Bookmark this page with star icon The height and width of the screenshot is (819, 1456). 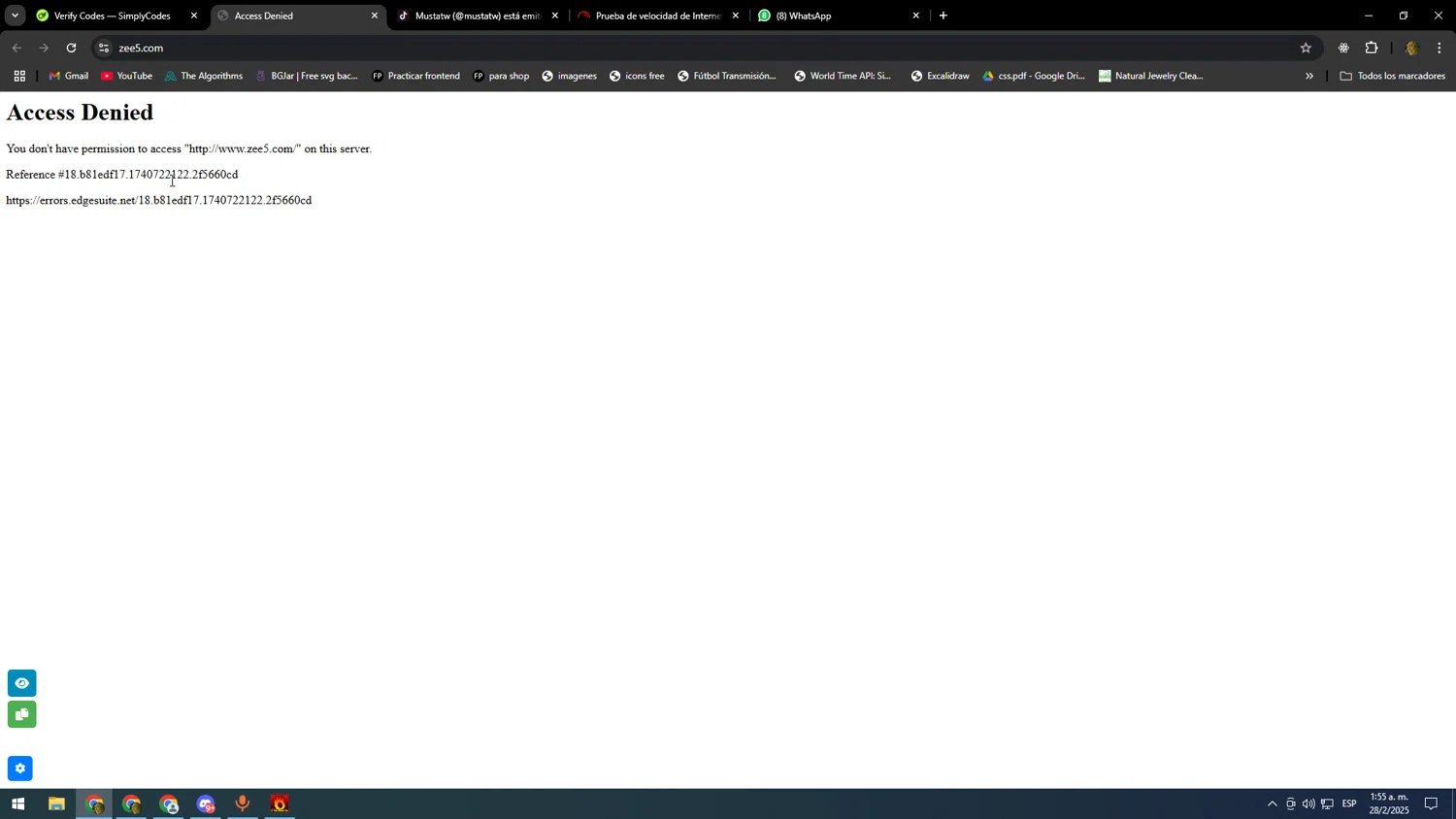point(1306,48)
